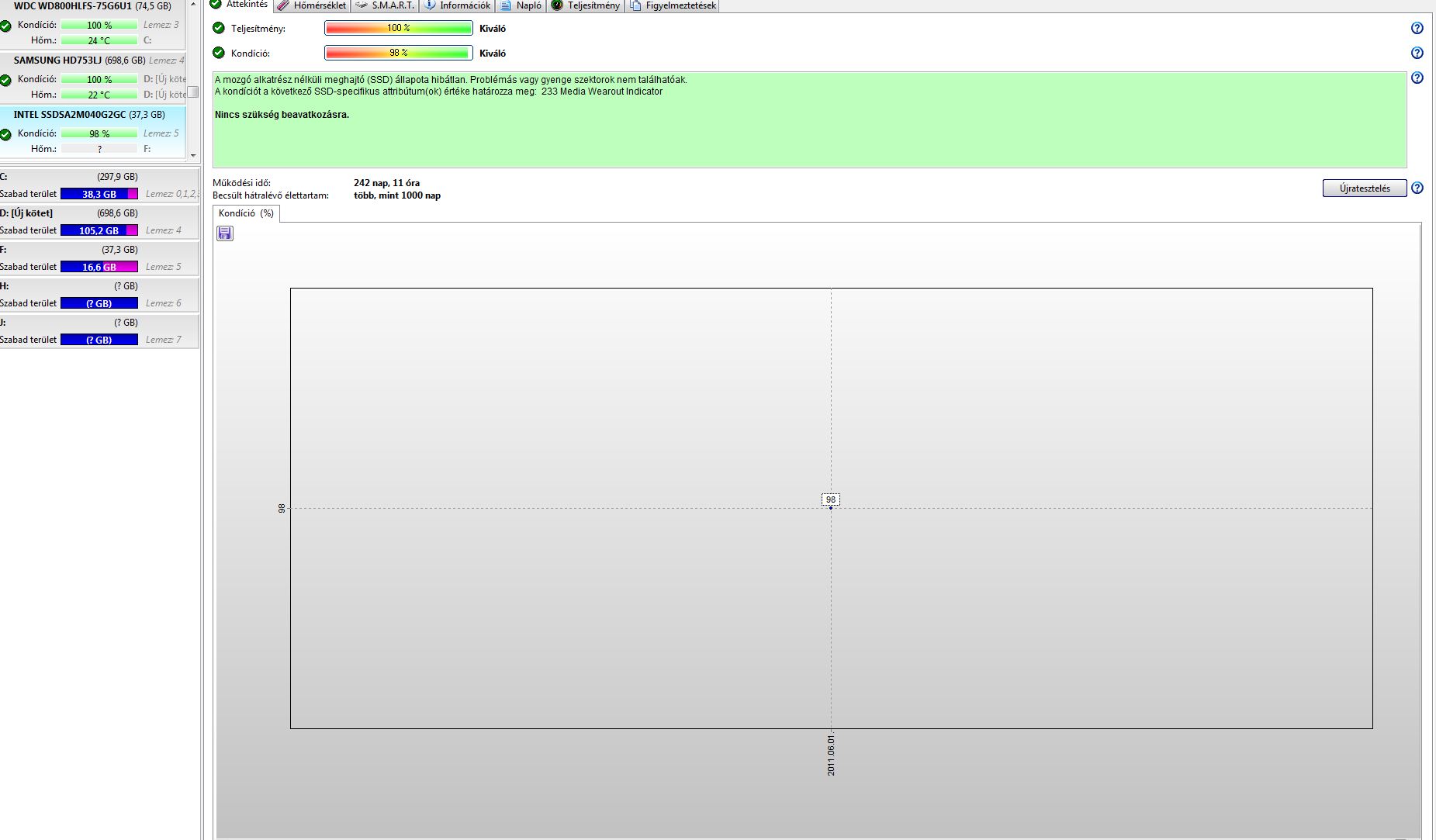The image size is (1436, 840).
Task: Click the J: drive (? GB) free space bar
Action: click(99, 340)
